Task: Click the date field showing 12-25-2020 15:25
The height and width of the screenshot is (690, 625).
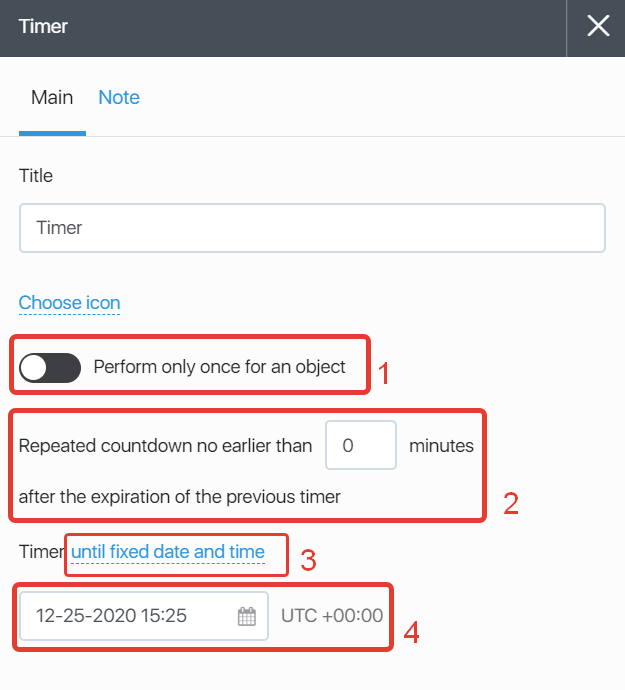Action: [x=130, y=616]
